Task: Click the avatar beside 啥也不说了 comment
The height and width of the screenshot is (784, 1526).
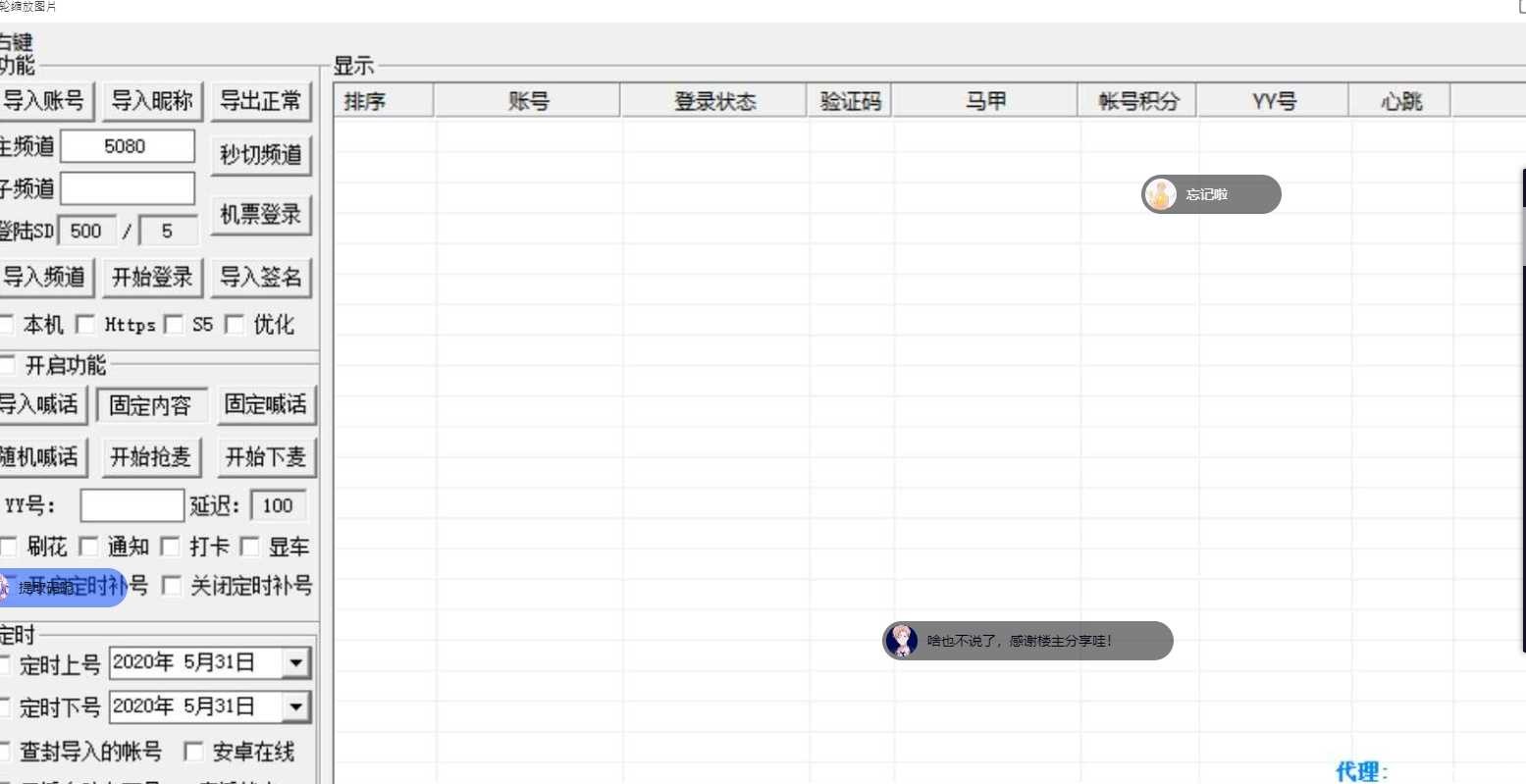Action: click(901, 641)
